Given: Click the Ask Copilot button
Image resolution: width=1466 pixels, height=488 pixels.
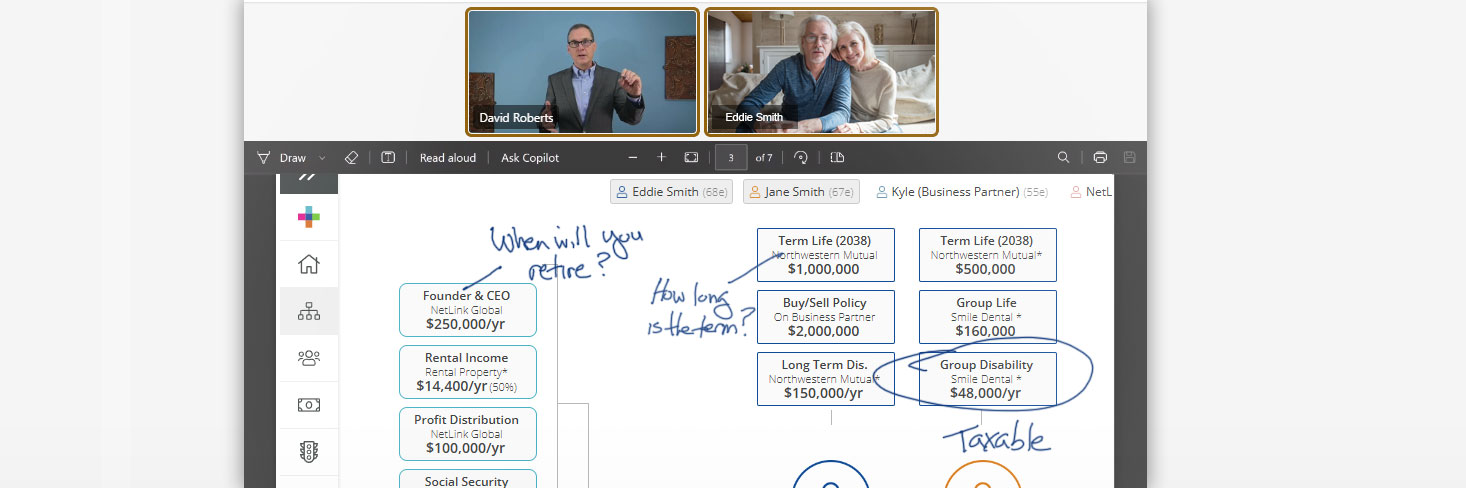Looking at the screenshot, I should pyautogui.click(x=530, y=158).
